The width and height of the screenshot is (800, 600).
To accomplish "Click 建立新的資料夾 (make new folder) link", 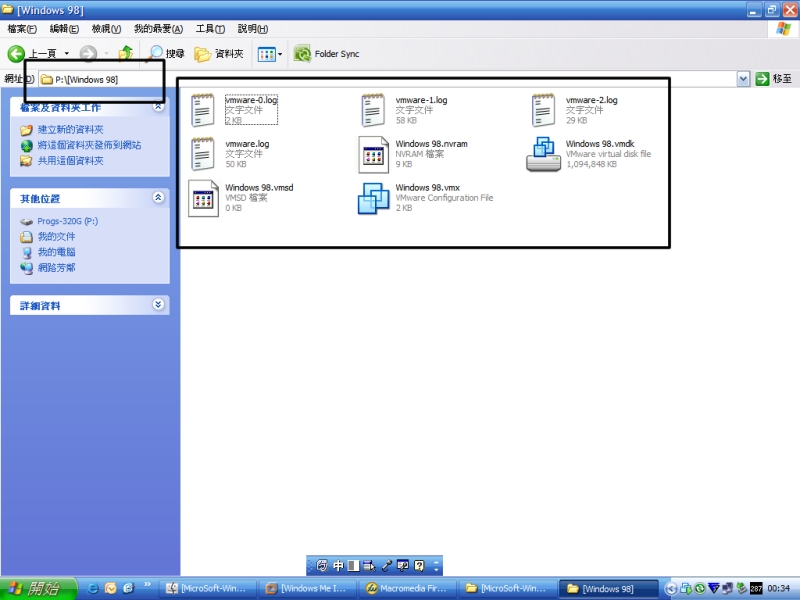I will (x=70, y=130).
